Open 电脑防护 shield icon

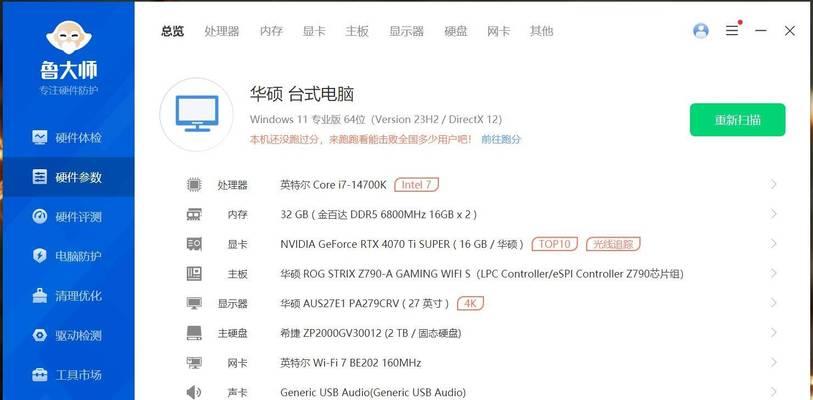[39, 256]
